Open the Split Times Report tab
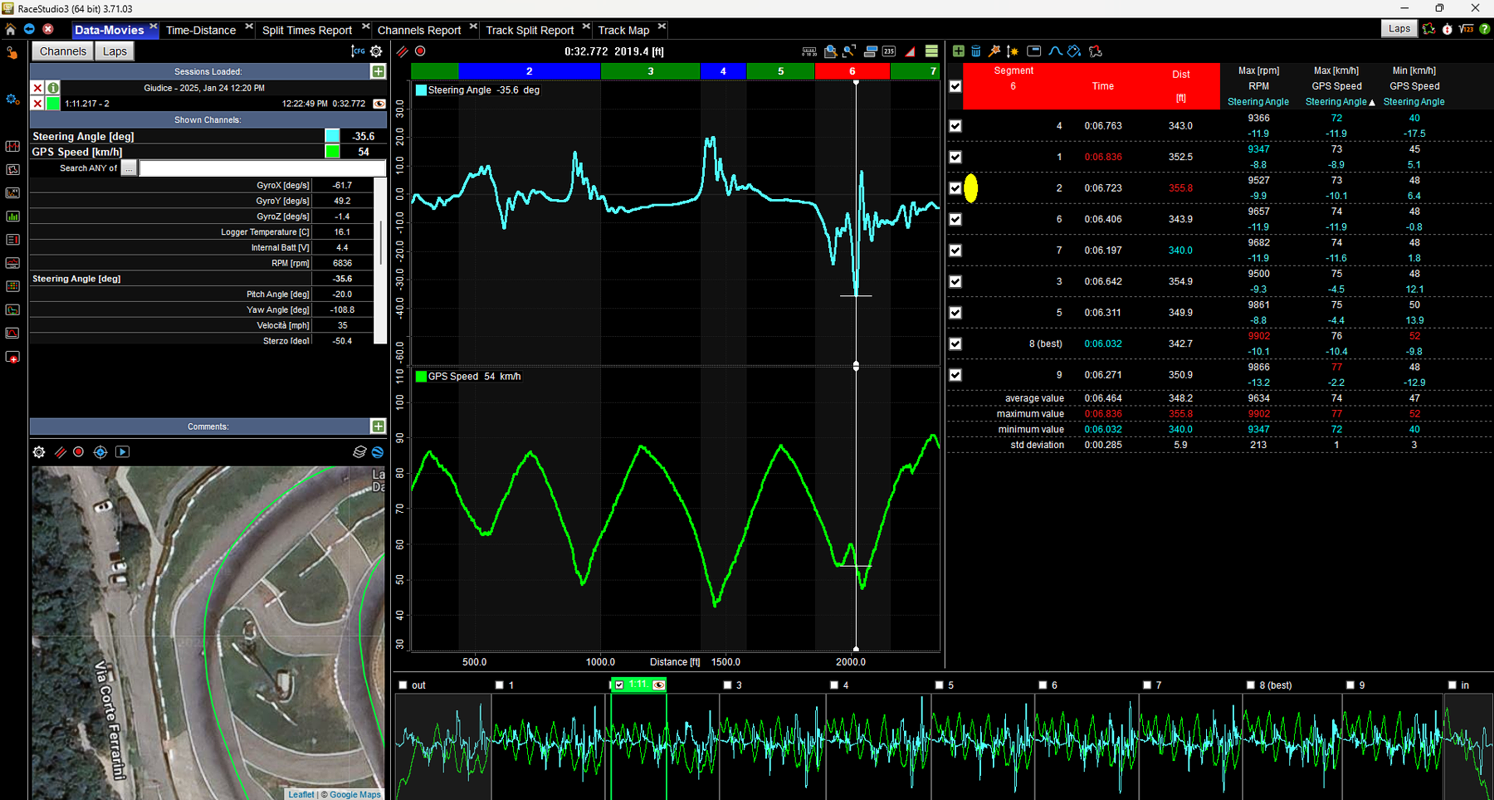Viewport: 1494px width, 800px height. point(306,30)
